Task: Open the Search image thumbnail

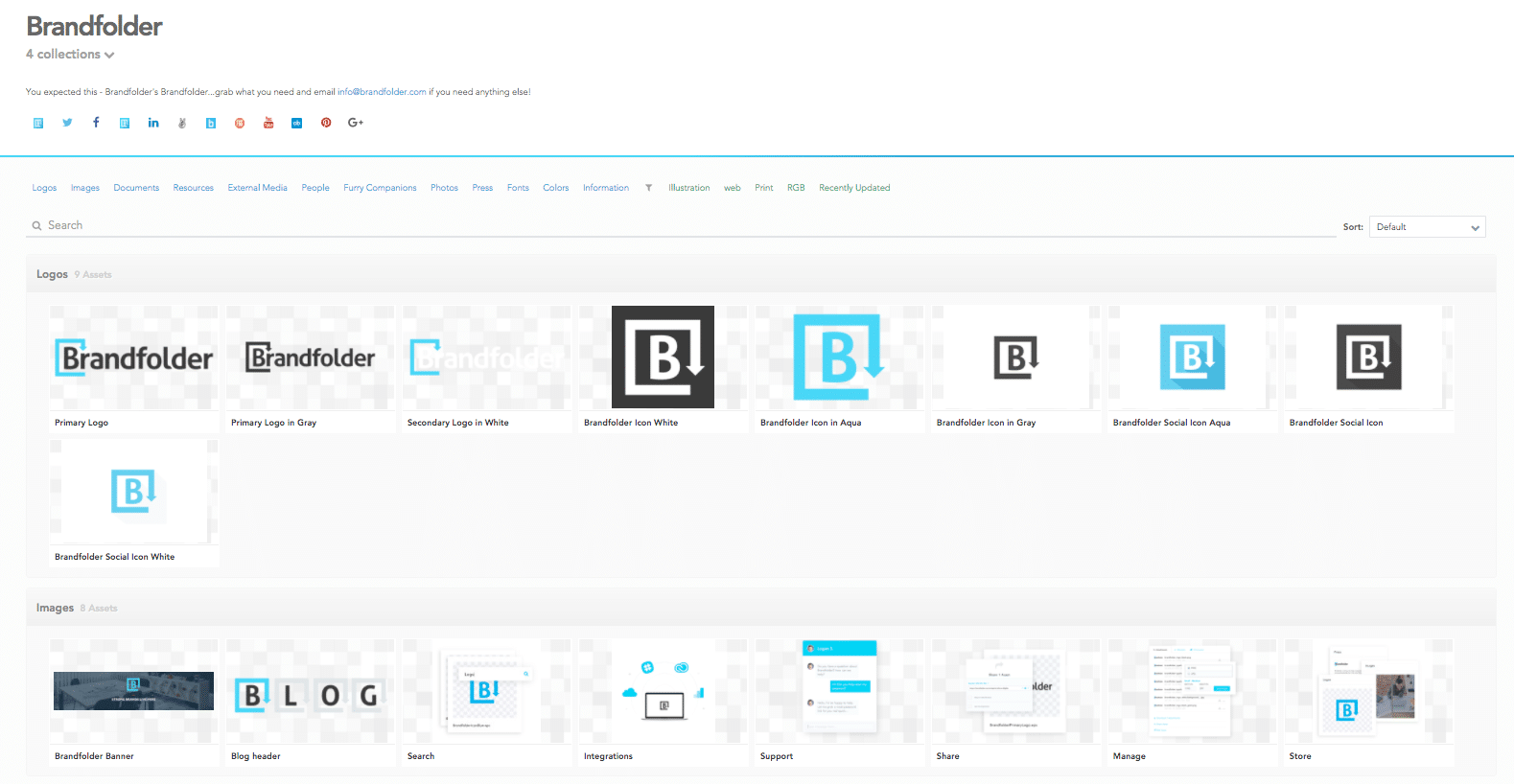Action: point(487,691)
